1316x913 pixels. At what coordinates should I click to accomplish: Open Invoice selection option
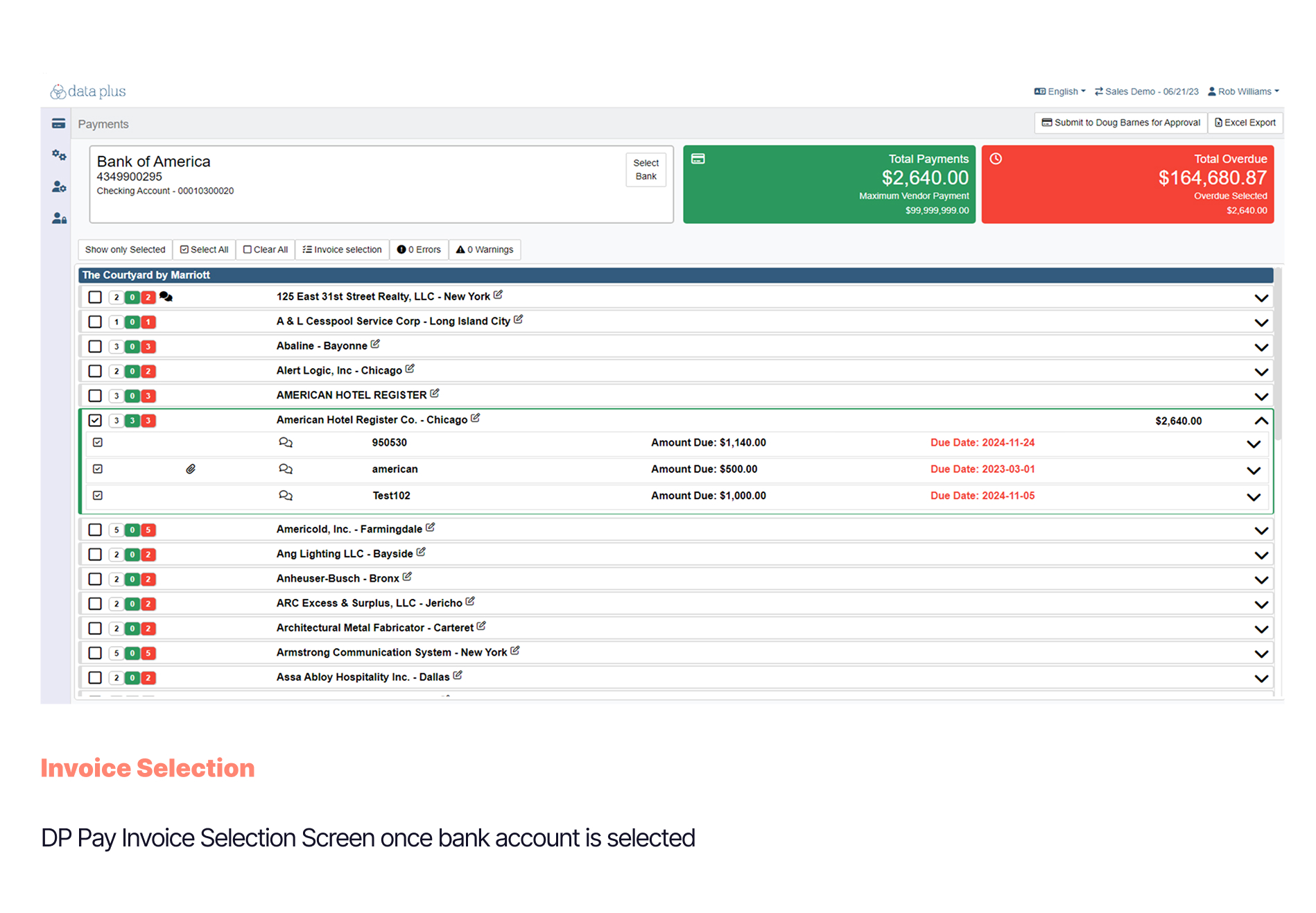point(343,250)
